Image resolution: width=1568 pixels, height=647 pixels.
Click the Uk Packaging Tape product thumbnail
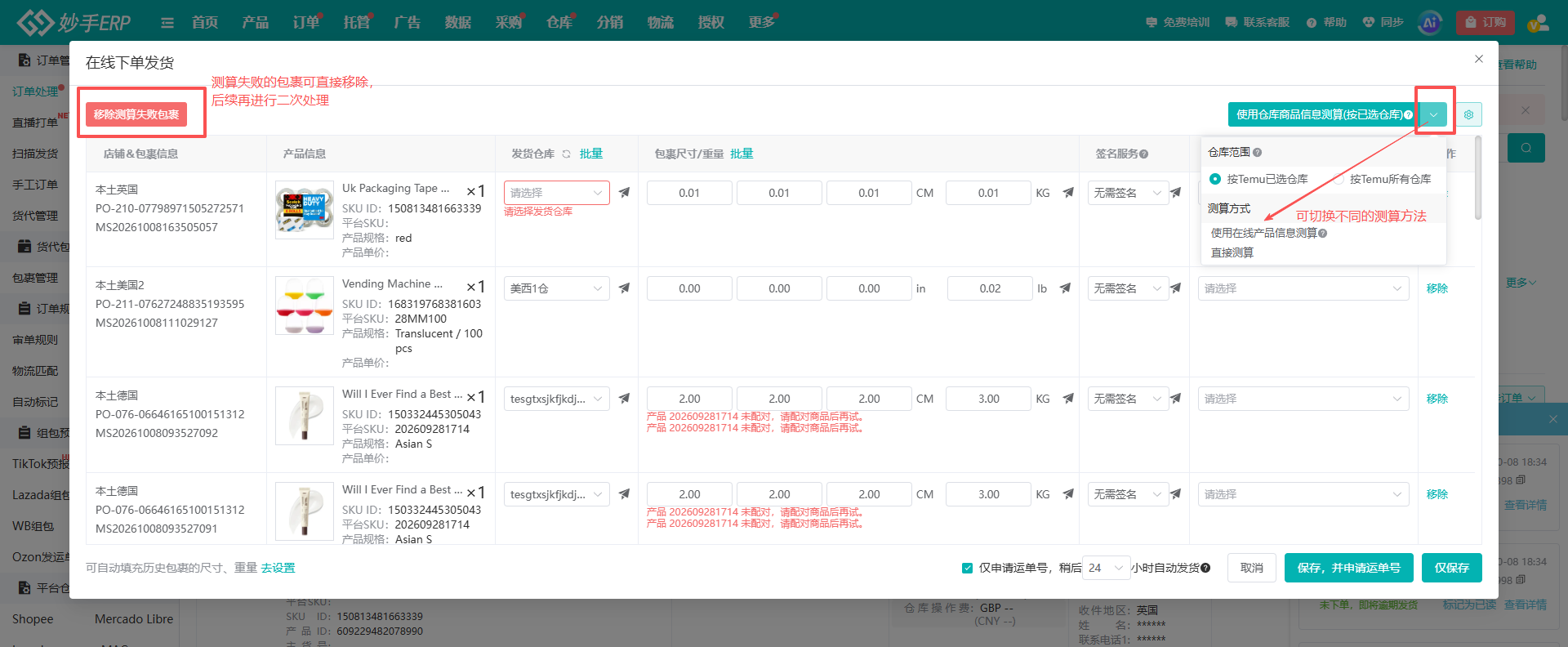[x=305, y=210]
